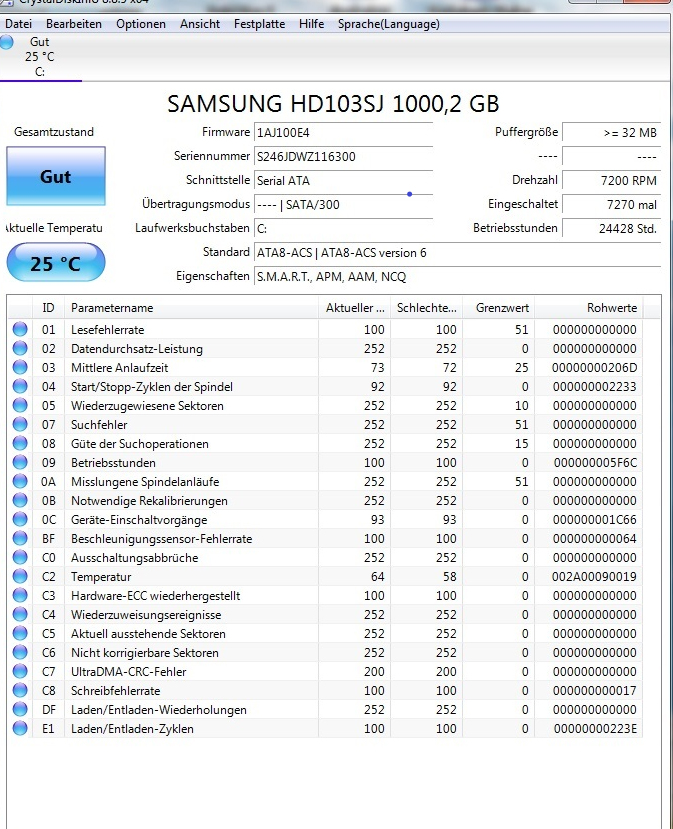The width and height of the screenshot is (673, 829).
Task: Open the Optionen menu
Action: [141, 24]
